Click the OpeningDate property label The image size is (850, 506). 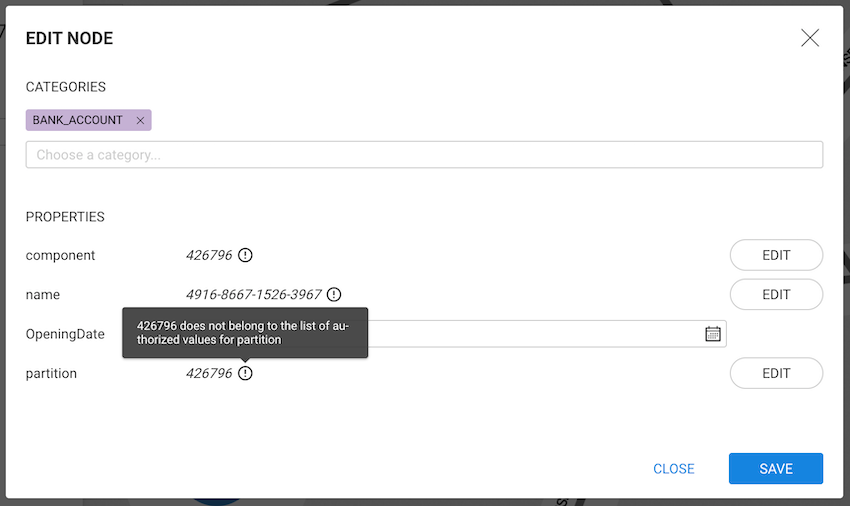[x=65, y=334]
